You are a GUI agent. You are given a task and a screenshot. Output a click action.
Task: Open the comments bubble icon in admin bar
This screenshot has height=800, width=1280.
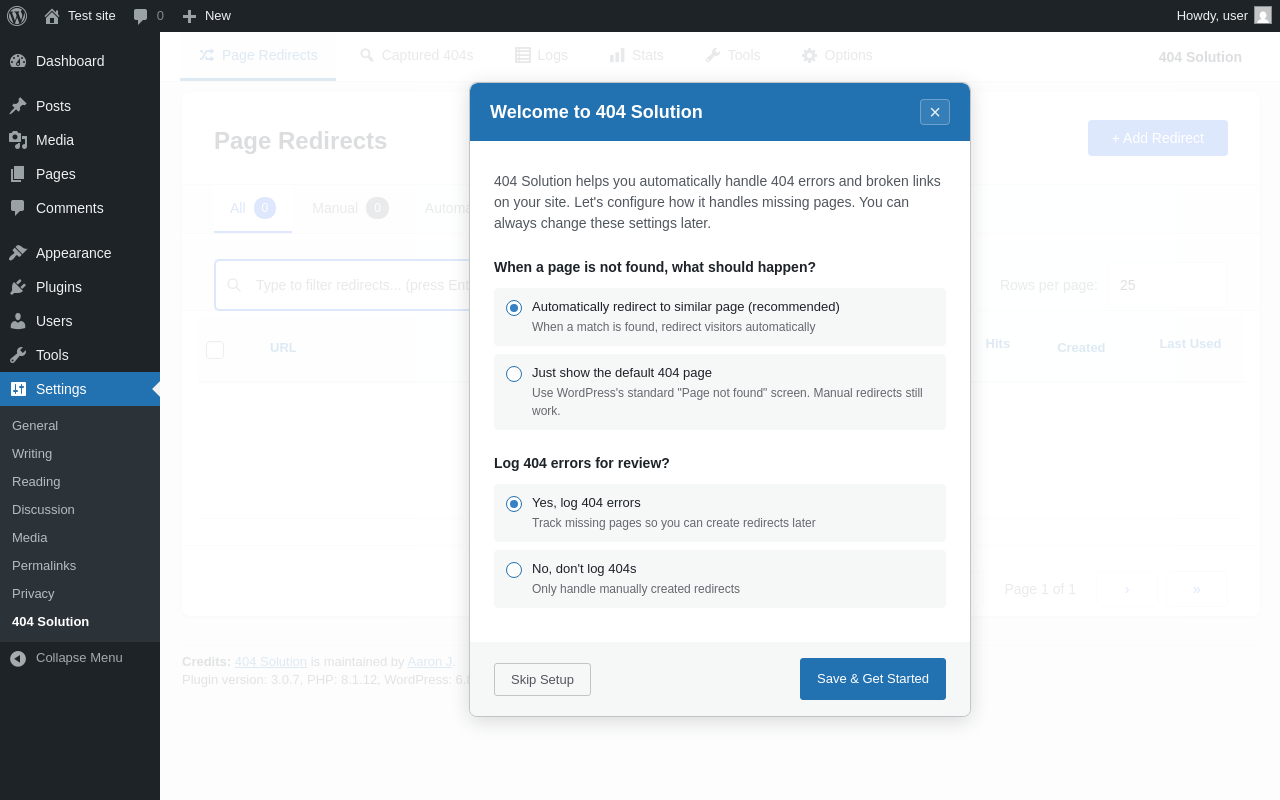(141, 16)
